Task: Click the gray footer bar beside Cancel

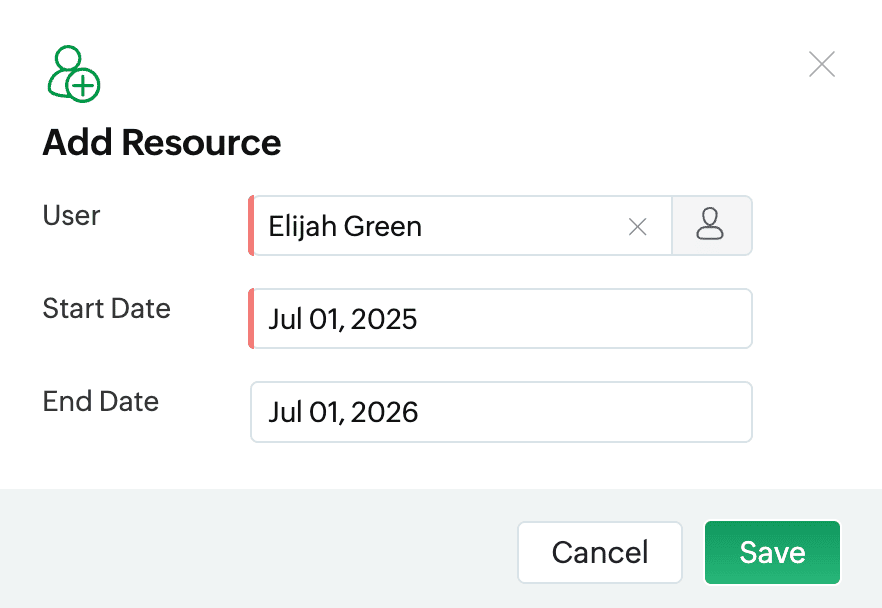Action: pyautogui.click(x=259, y=548)
